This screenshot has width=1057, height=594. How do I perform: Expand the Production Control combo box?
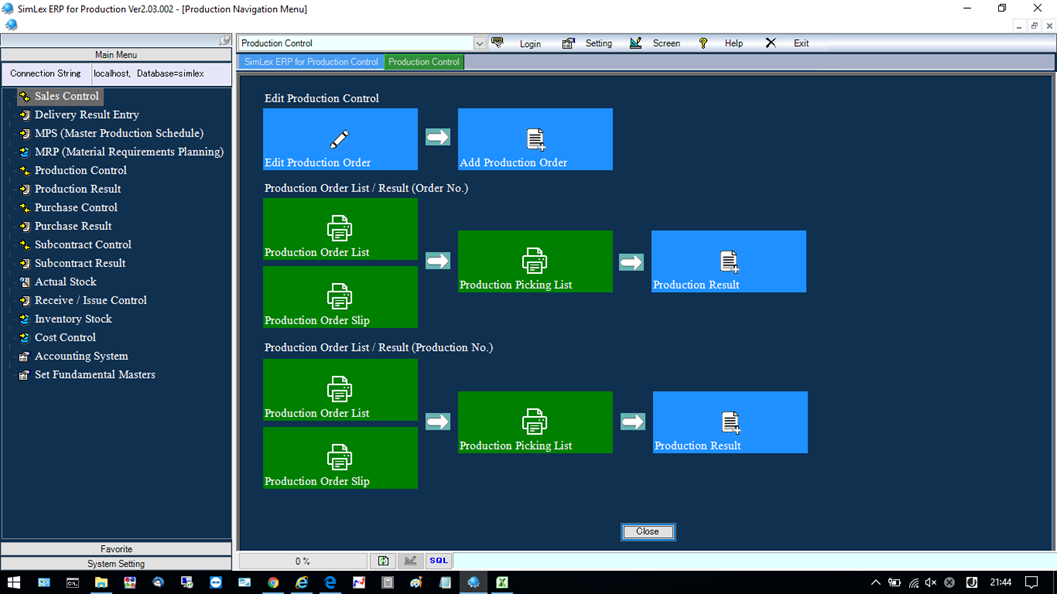(x=479, y=43)
